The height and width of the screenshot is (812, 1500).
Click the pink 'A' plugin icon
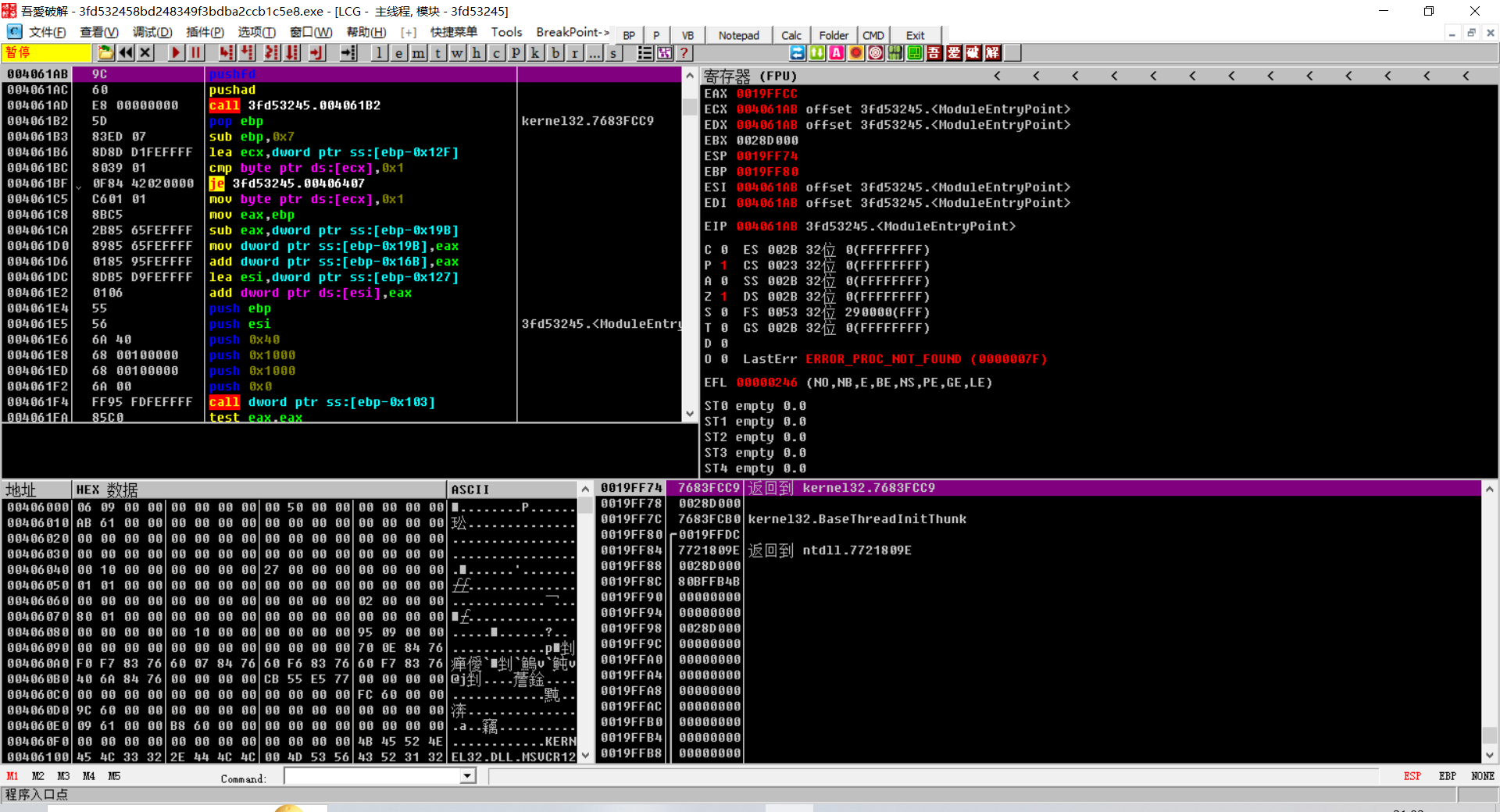836,52
